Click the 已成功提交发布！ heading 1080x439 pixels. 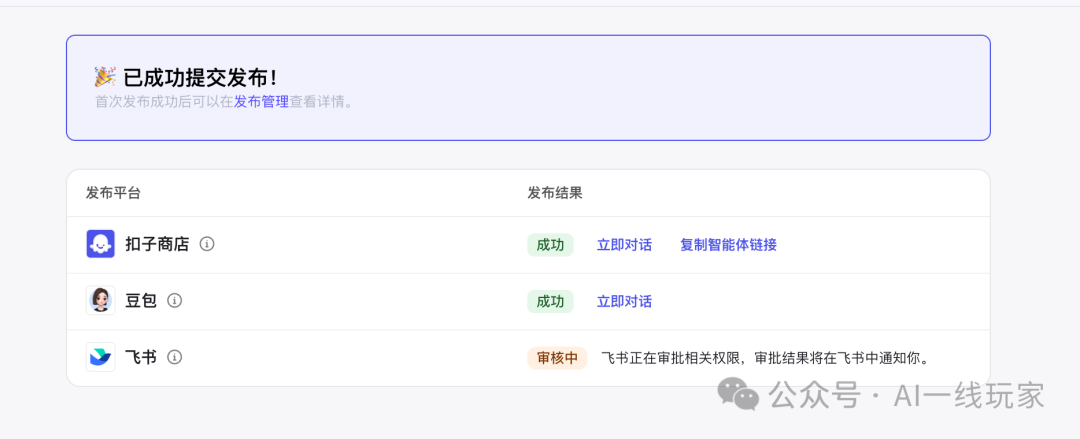[199, 76]
